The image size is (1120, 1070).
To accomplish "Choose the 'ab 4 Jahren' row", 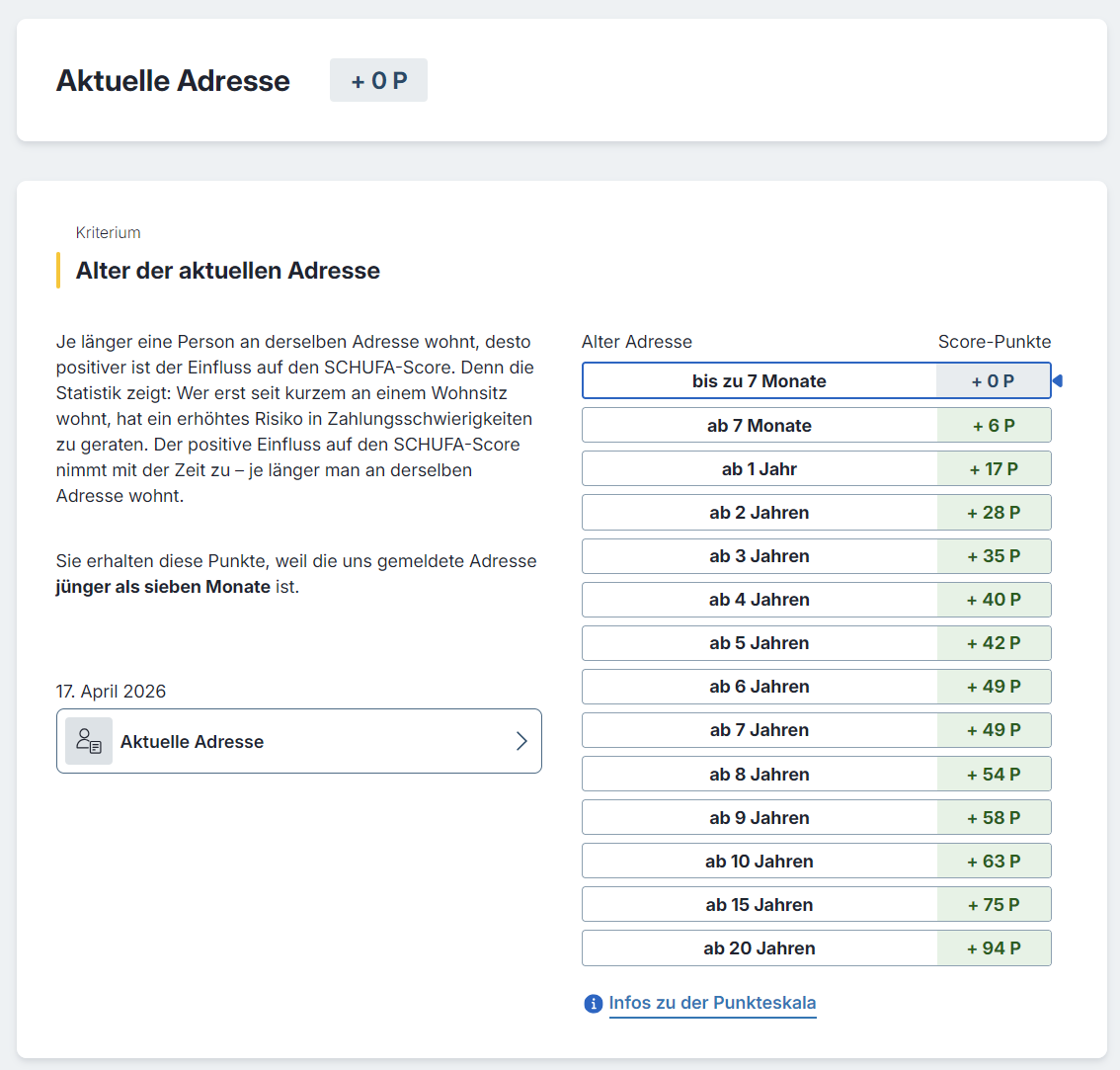I will (759, 600).
